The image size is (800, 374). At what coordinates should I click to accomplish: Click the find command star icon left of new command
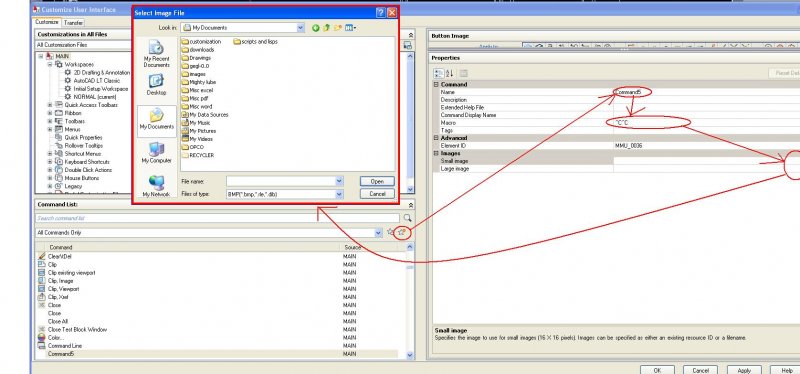click(390, 232)
